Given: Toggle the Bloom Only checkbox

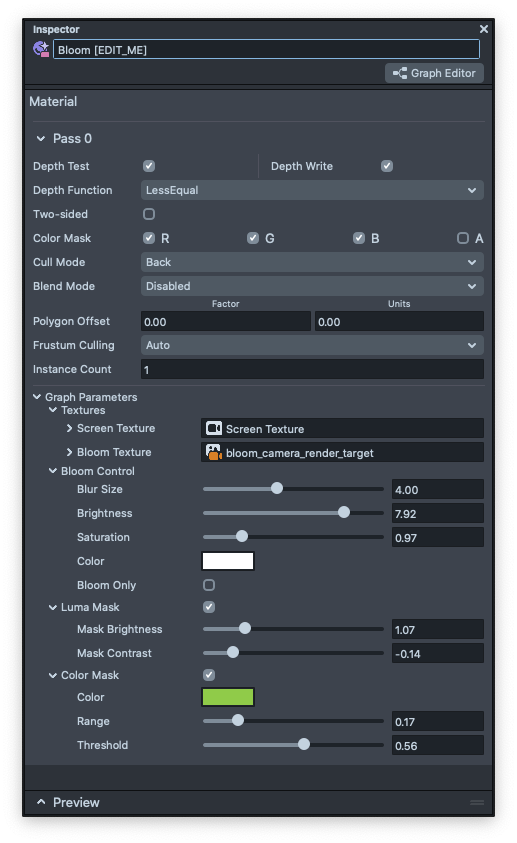Looking at the screenshot, I should point(209,585).
